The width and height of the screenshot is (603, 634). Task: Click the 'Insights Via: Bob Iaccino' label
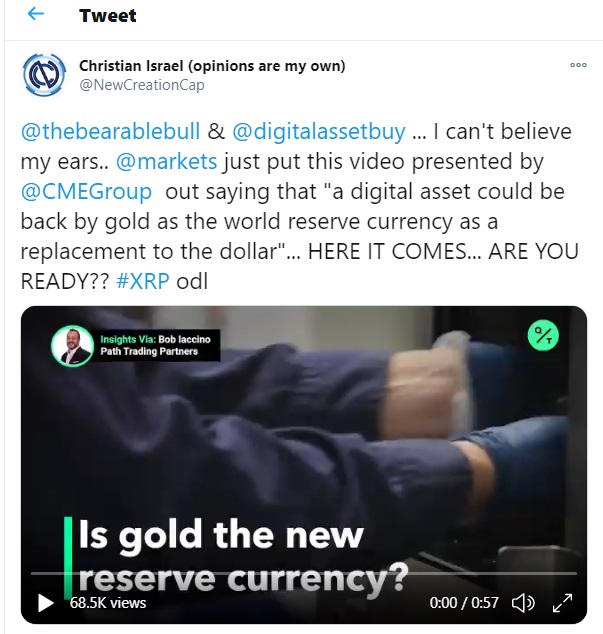click(155, 339)
